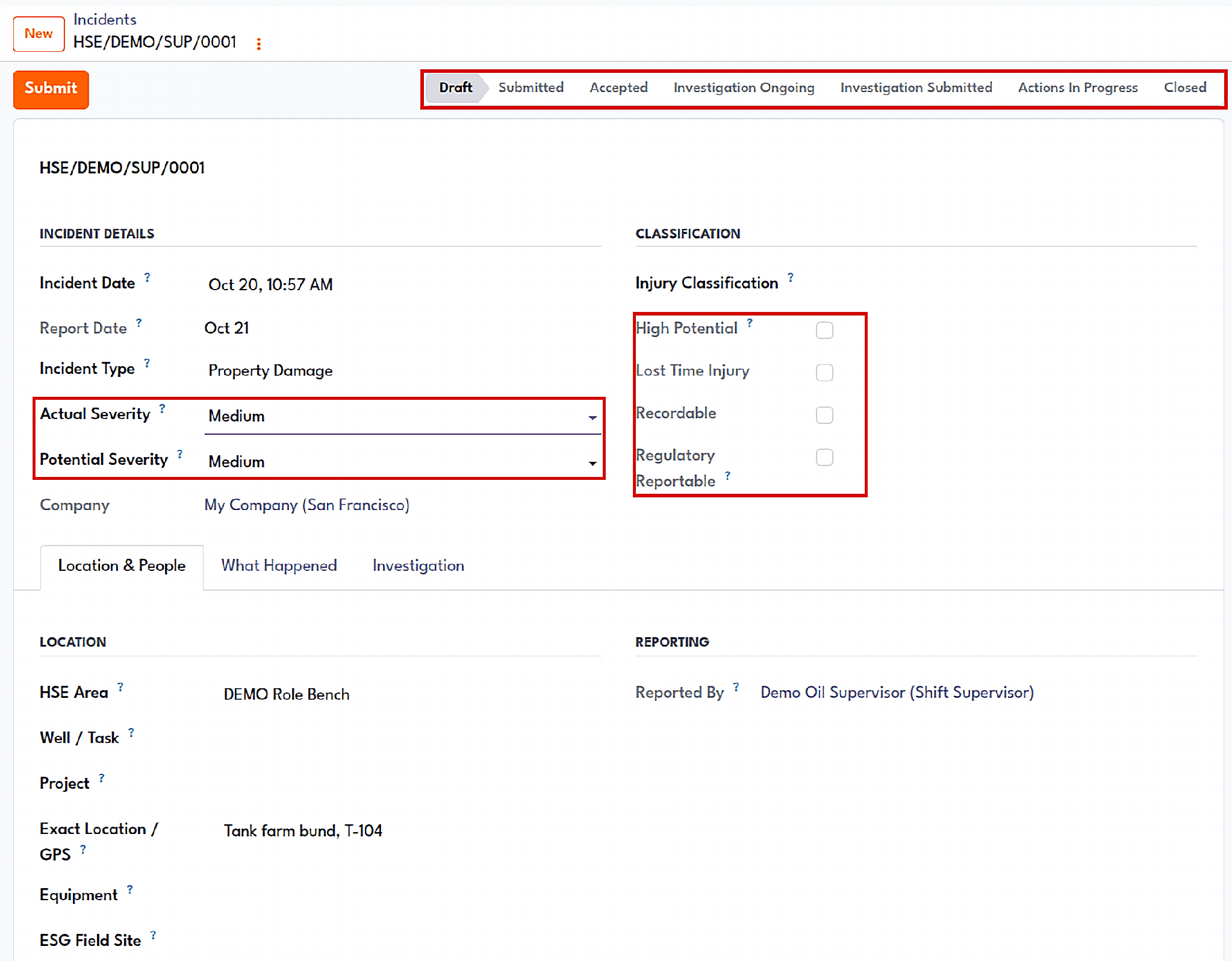1232x961 pixels.
Task: Select the Submitted status stage
Action: coord(530,88)
